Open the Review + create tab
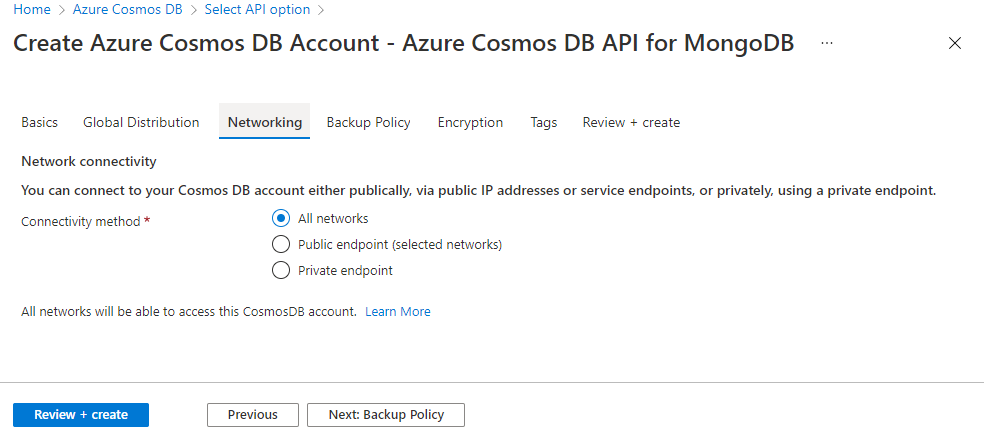984x445 pixels. pyautogui.click(x=631, y=122)
